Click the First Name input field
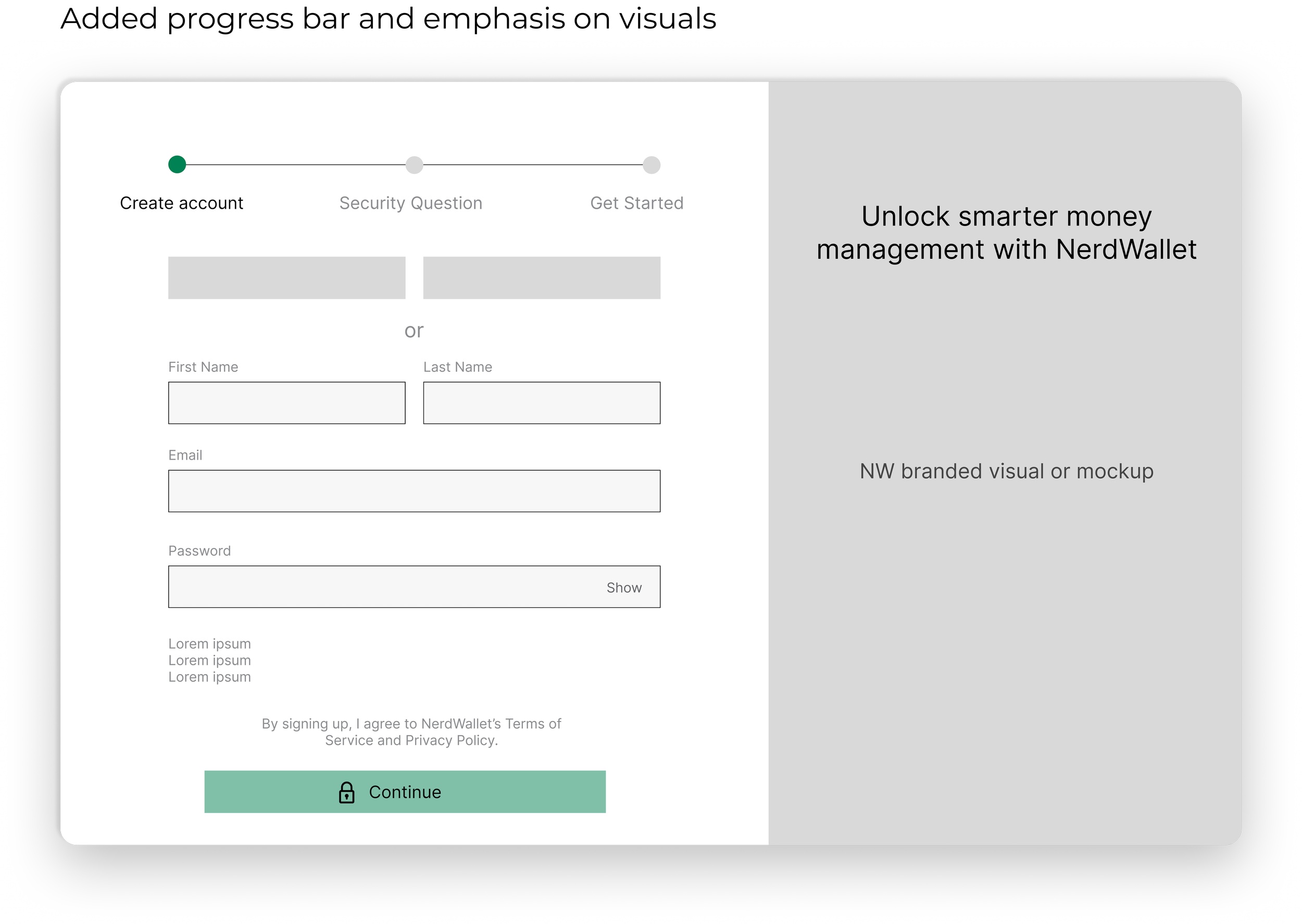1302x924 pixels. 287,403
